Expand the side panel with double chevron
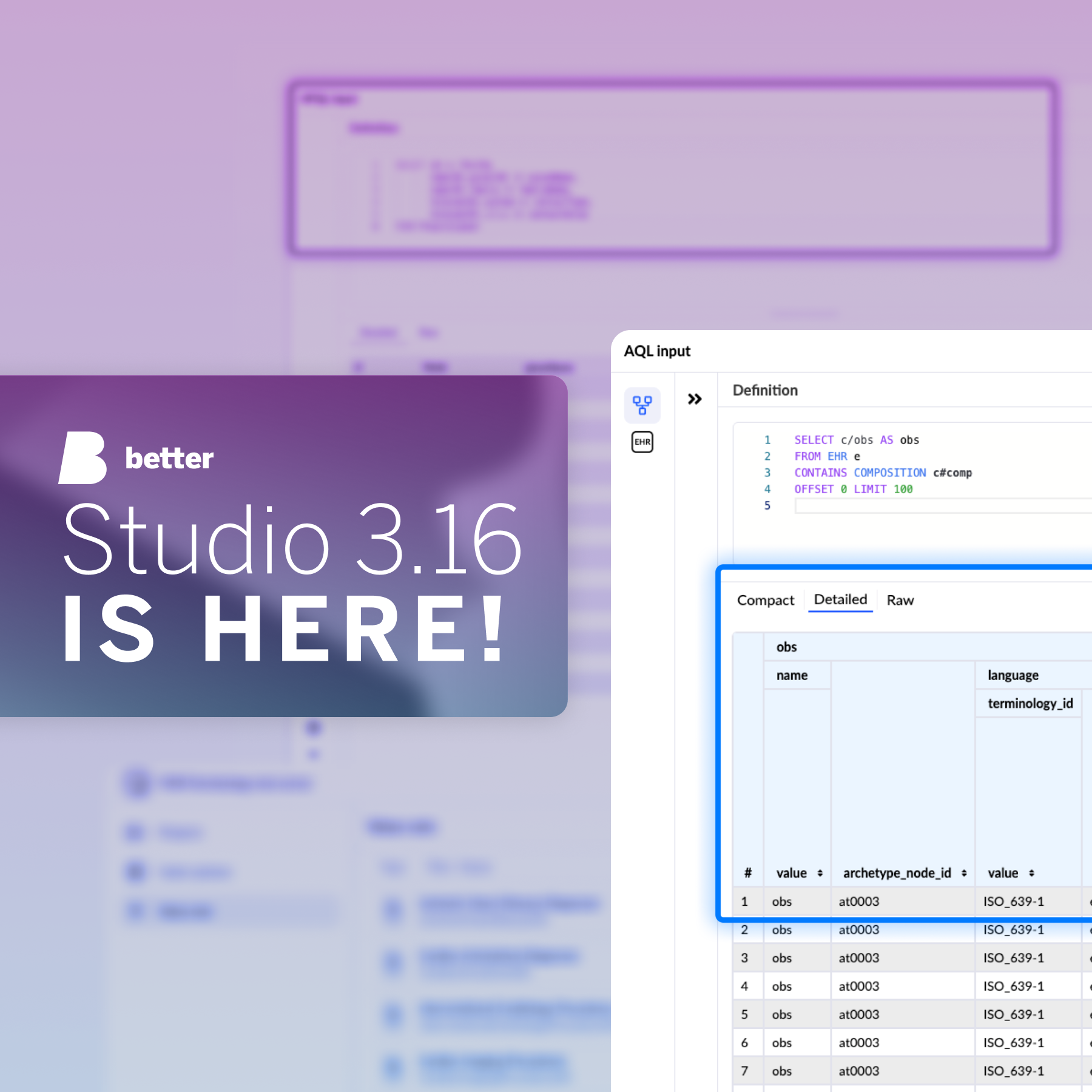This screenshot has width=1092, height=1092. (695, 399)
